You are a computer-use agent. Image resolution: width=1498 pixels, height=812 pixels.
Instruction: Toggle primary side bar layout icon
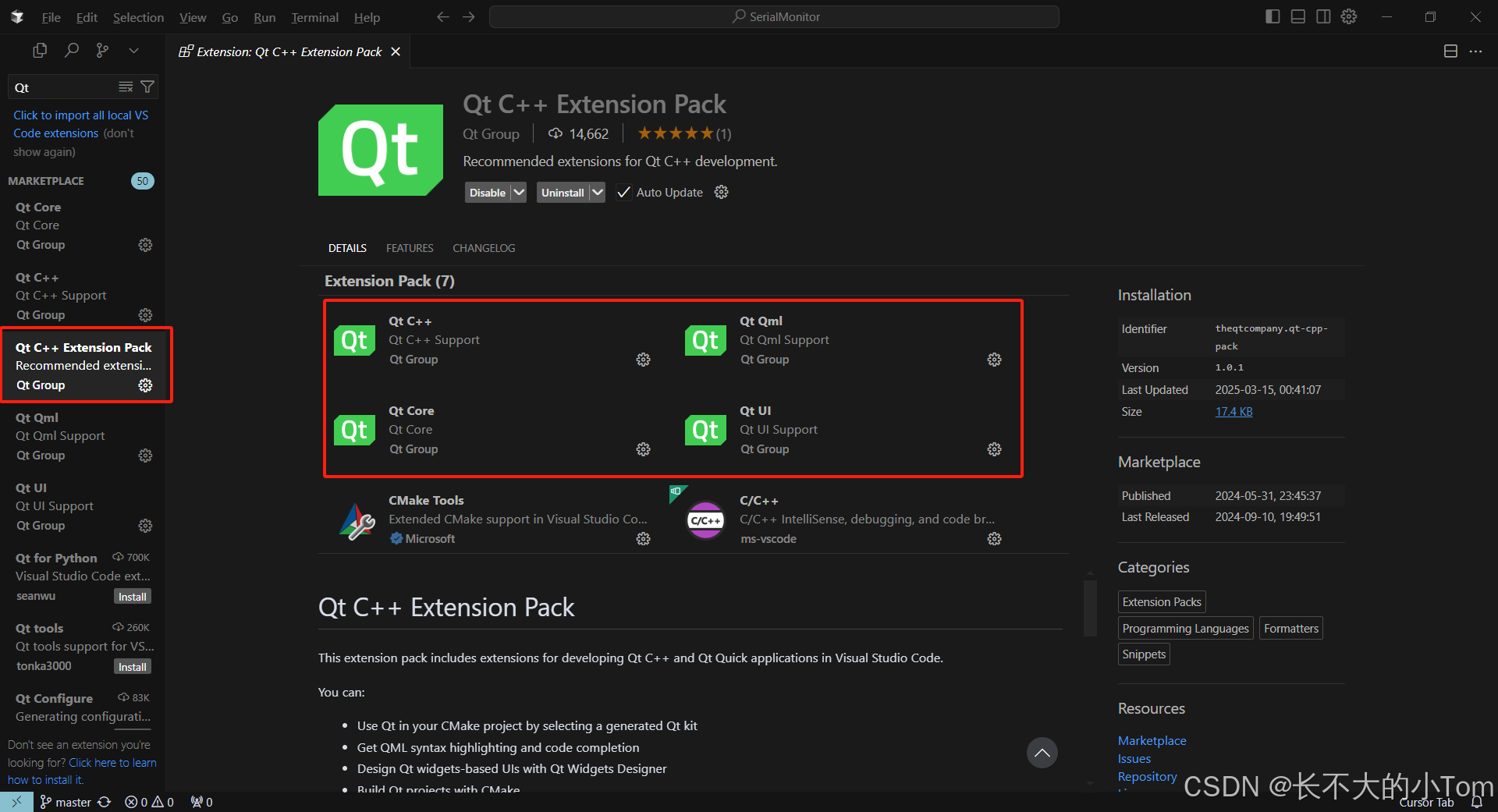tap(1273, 16)
